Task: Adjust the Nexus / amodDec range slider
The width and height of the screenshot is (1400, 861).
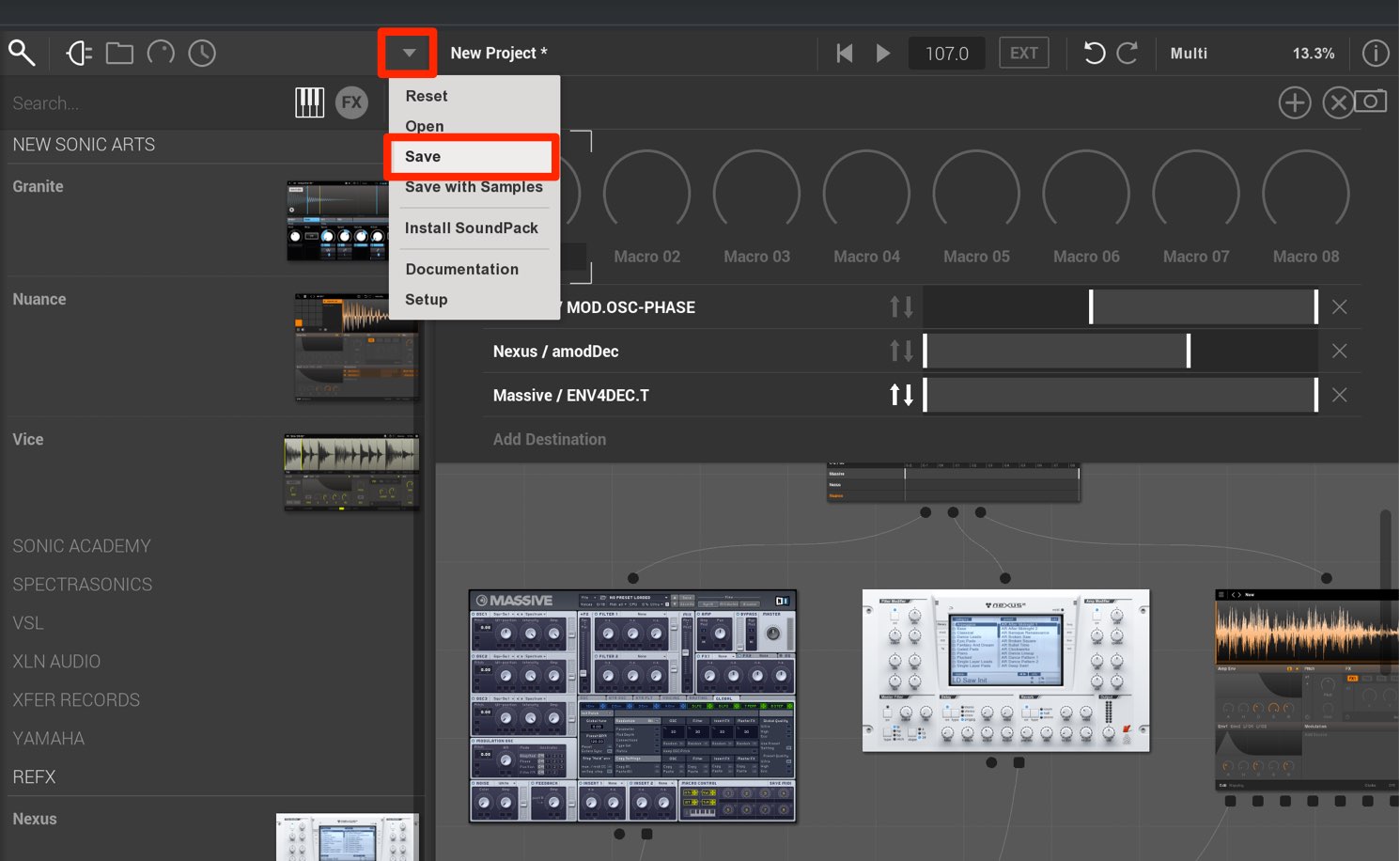Action: [1120, 351]
